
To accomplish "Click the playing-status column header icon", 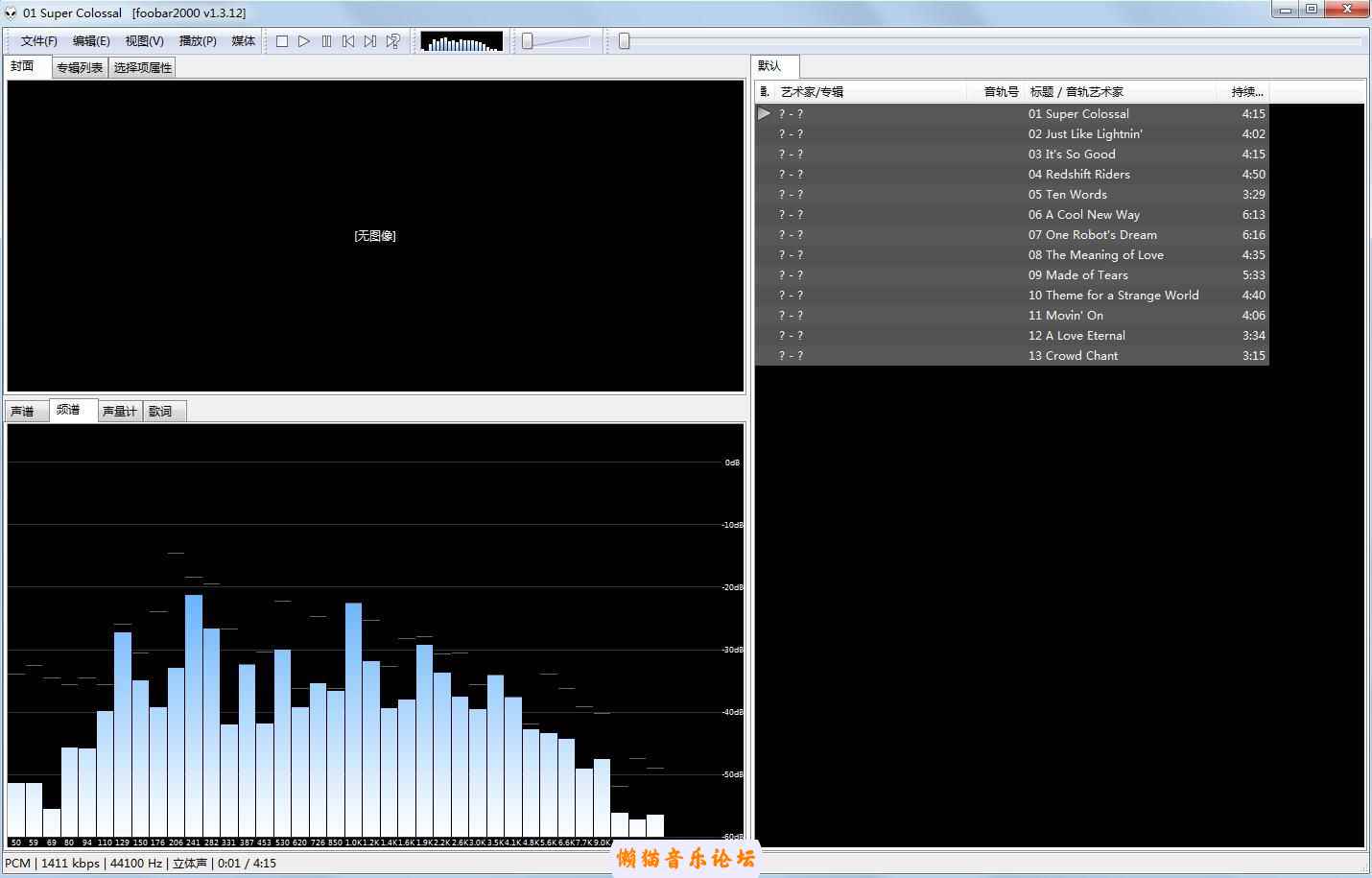I will [x=765, y=92].
